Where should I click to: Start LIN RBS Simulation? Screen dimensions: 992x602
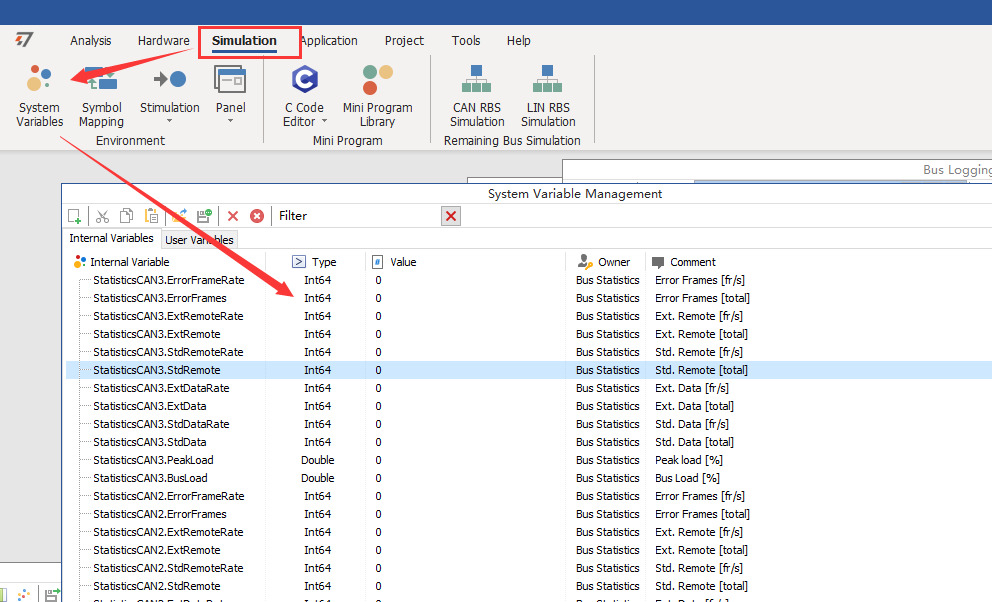547,95
